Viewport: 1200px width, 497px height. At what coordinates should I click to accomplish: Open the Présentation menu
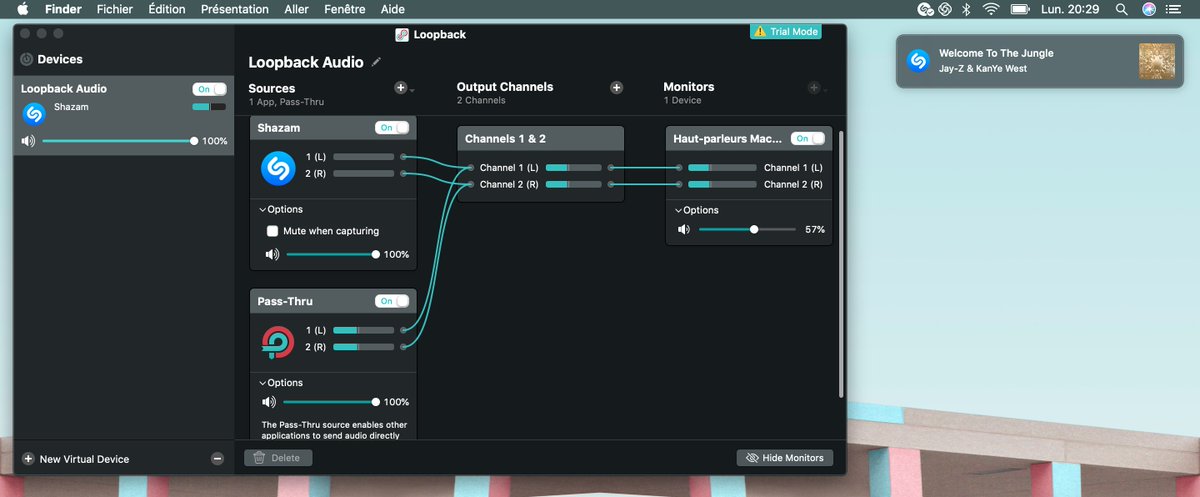[234, 9]
